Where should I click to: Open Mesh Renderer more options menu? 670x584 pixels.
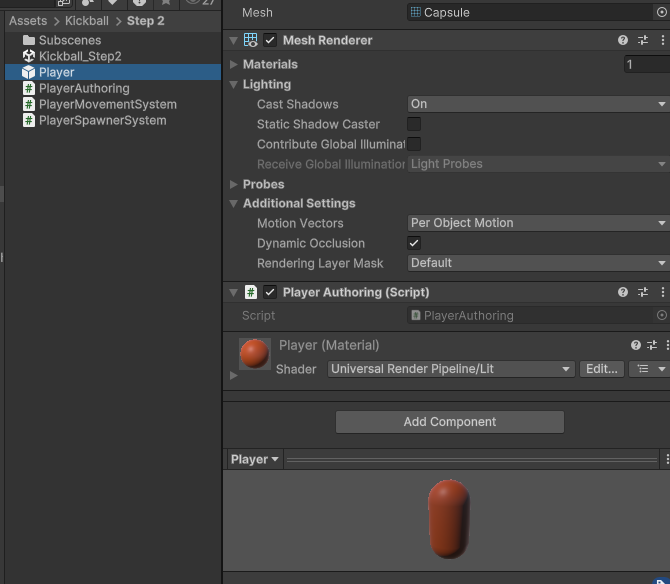(663, 40)
